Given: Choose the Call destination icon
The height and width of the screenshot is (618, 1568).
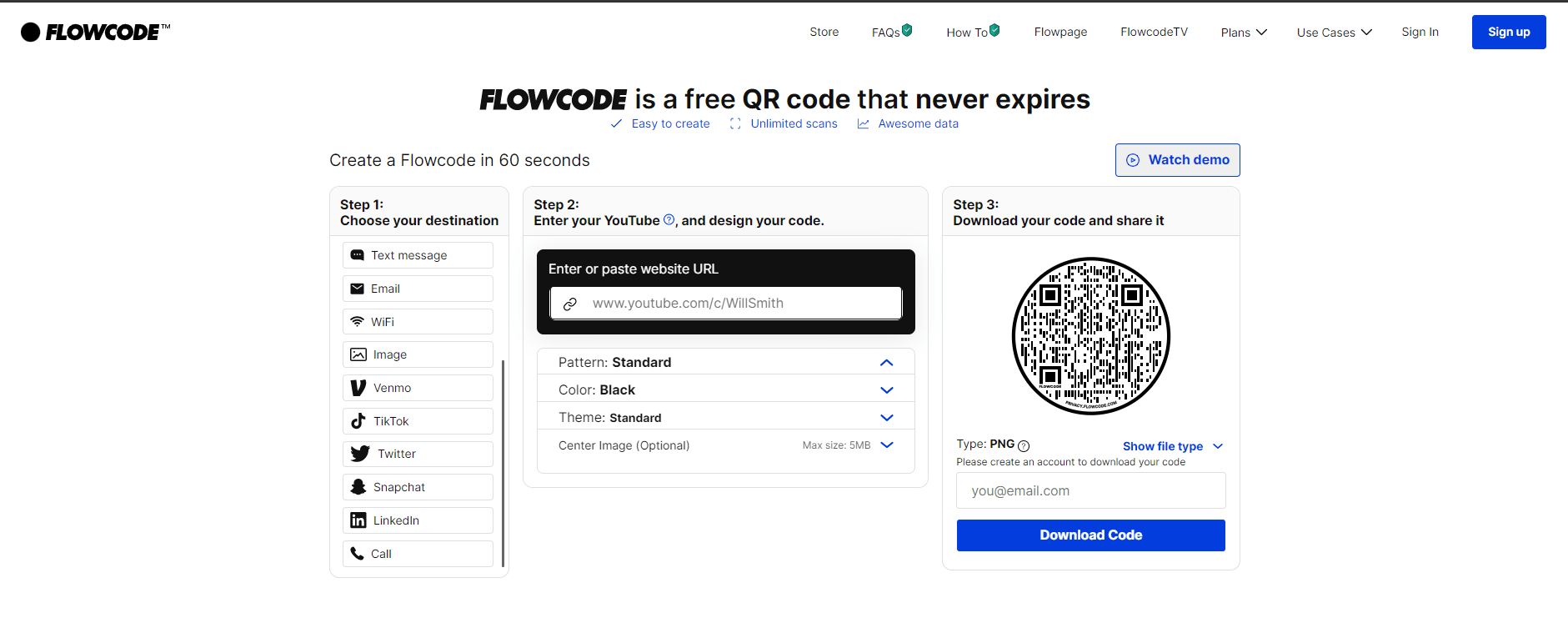Looking at the screenshot, I should (x=358, y=553).
